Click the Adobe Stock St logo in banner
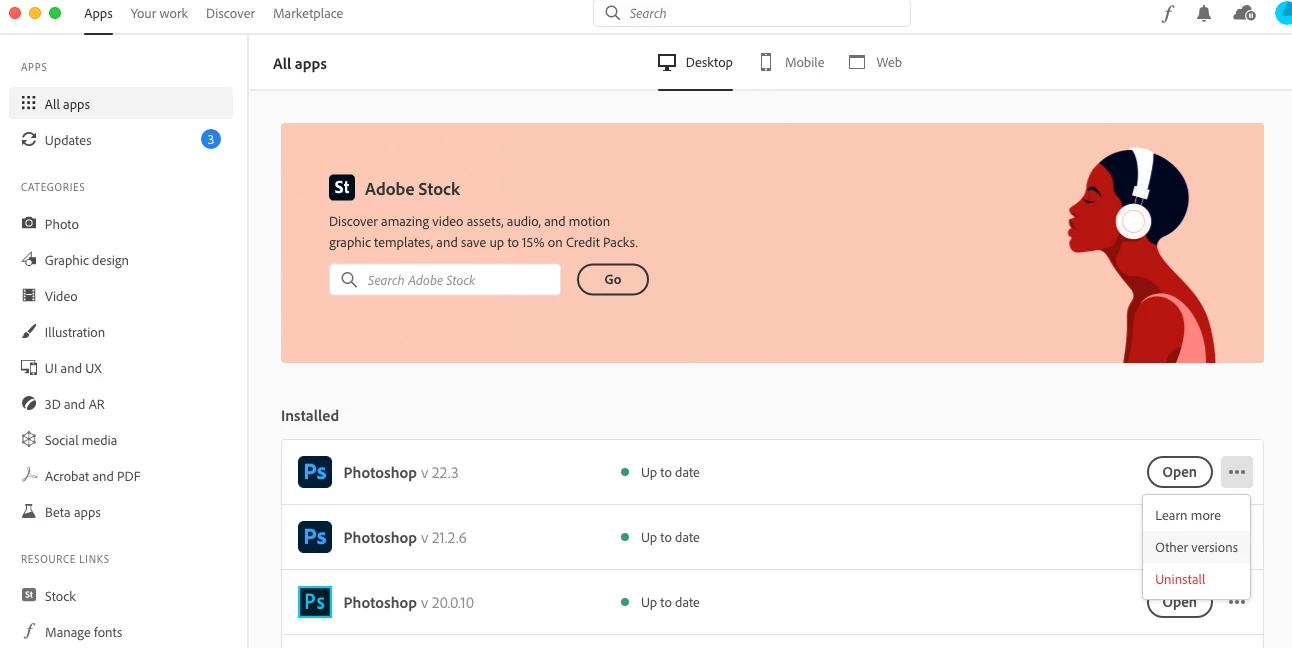1292x648 pixels. pos(342,188)
